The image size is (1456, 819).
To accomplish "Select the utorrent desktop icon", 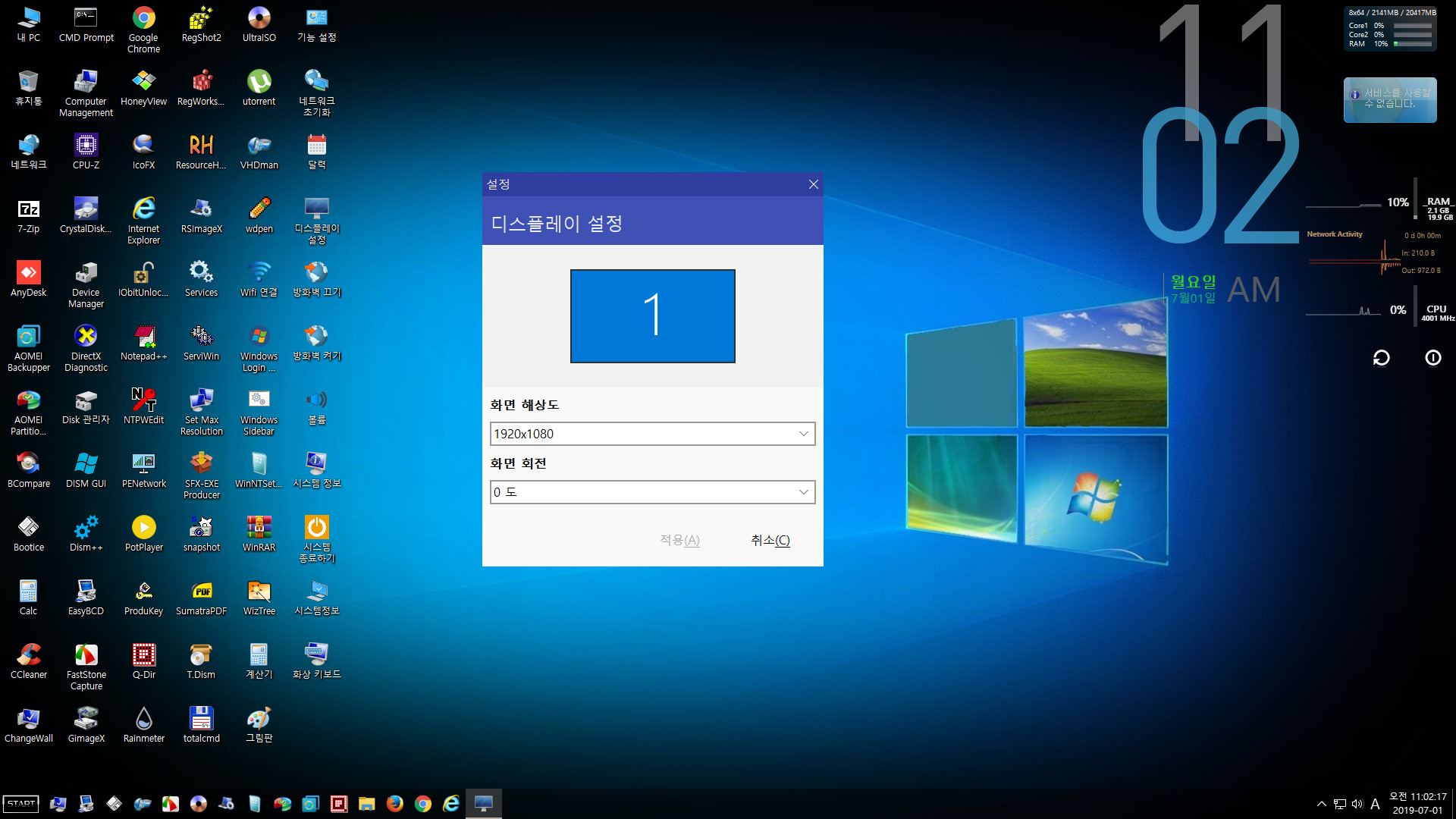I will 259,89.
